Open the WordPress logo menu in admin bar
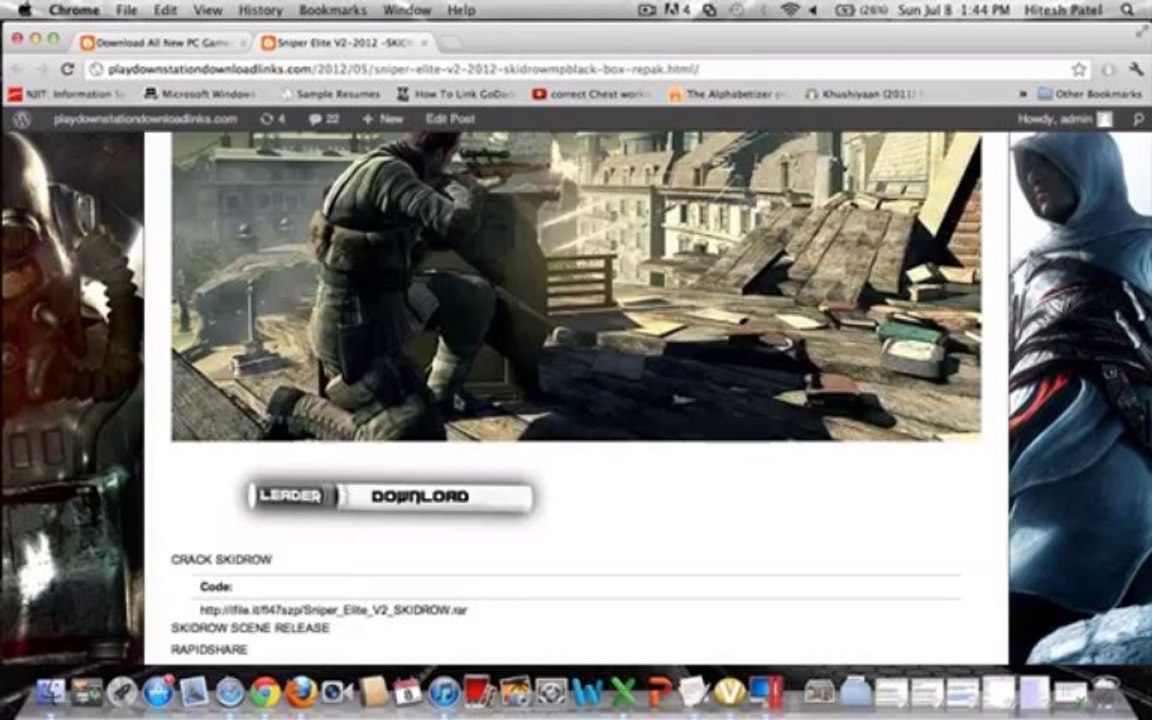 tap(22, 119)
